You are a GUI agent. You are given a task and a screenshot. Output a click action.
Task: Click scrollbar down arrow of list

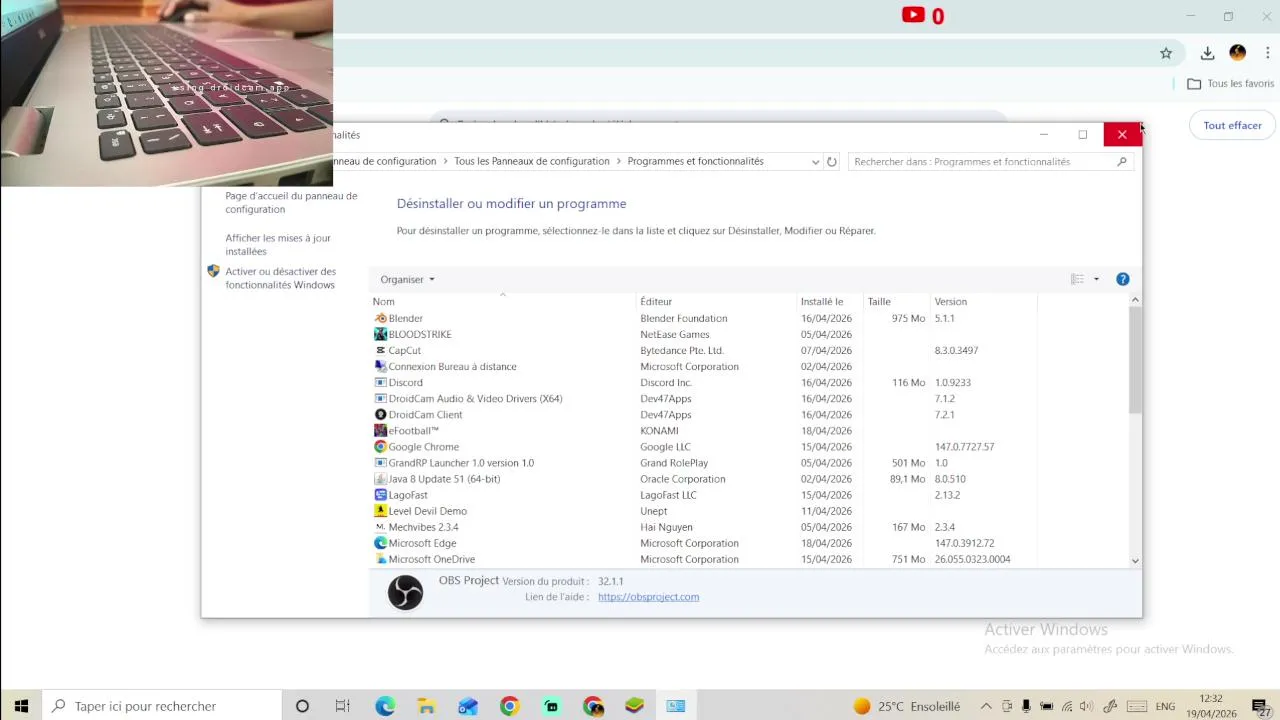pyautogui.click(x=1135, y=561)
